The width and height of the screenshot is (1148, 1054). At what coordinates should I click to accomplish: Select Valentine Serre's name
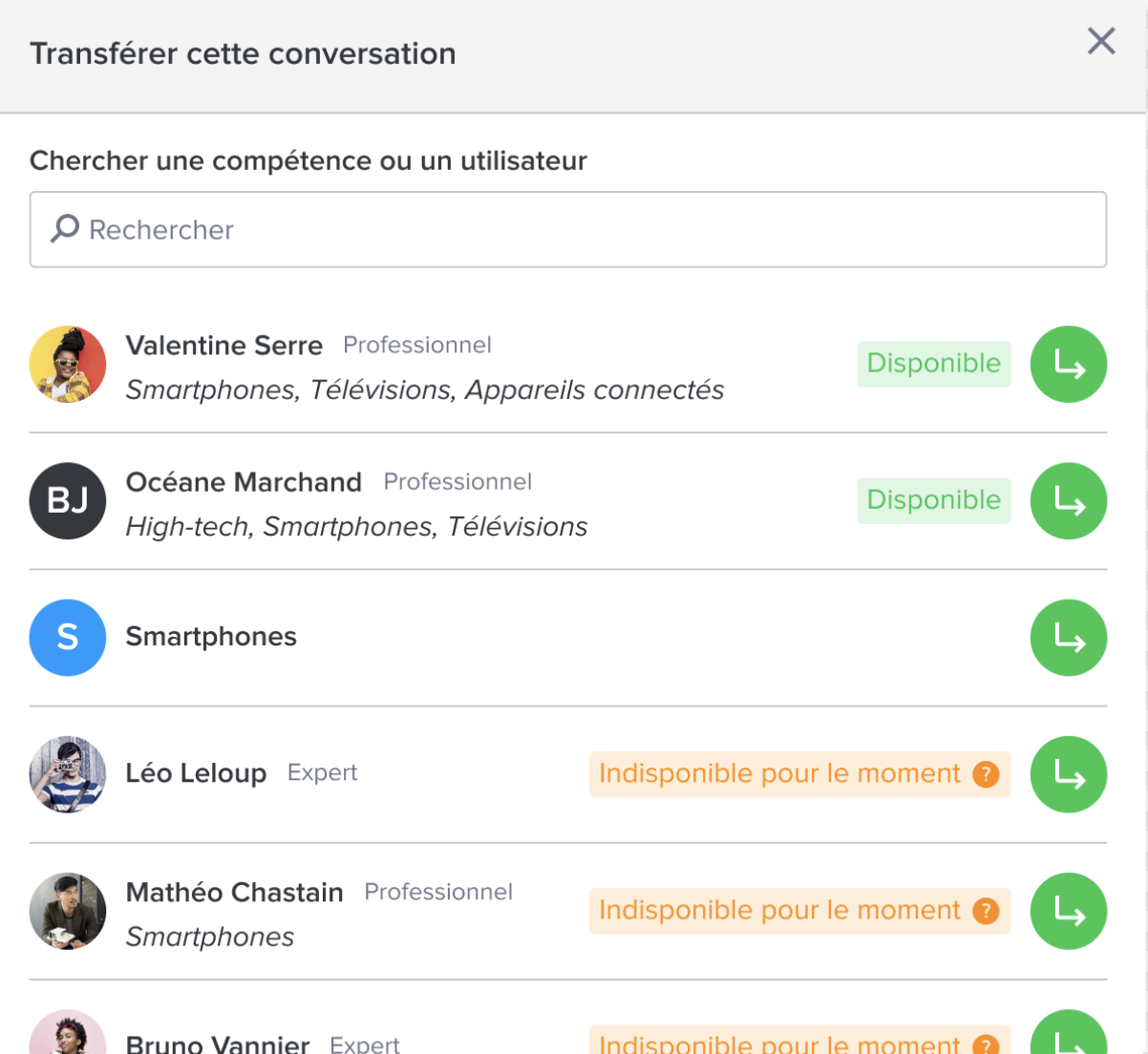(x=224, y=346)
